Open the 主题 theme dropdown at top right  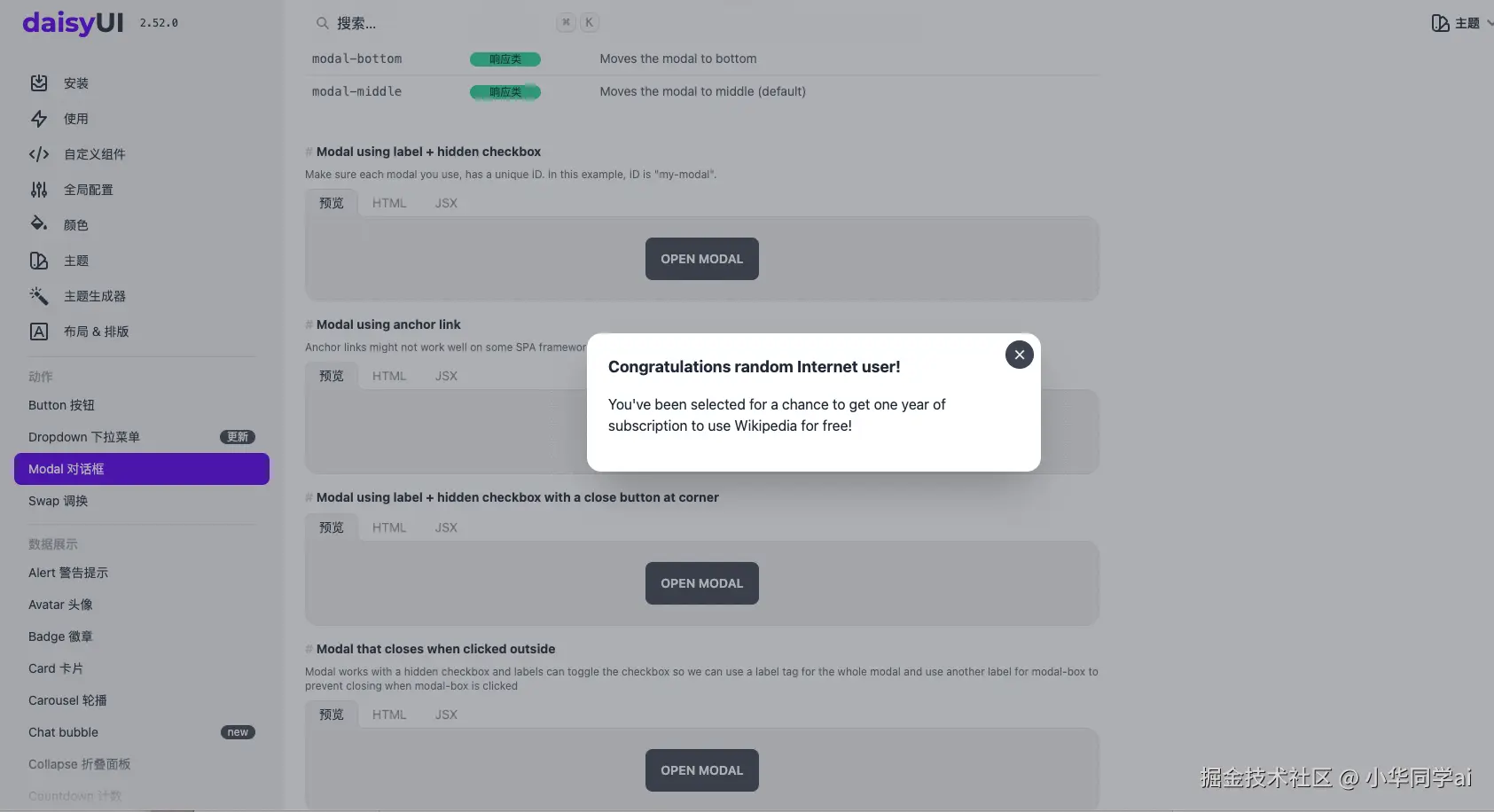pyautogui.click(x=1460, y=23)
